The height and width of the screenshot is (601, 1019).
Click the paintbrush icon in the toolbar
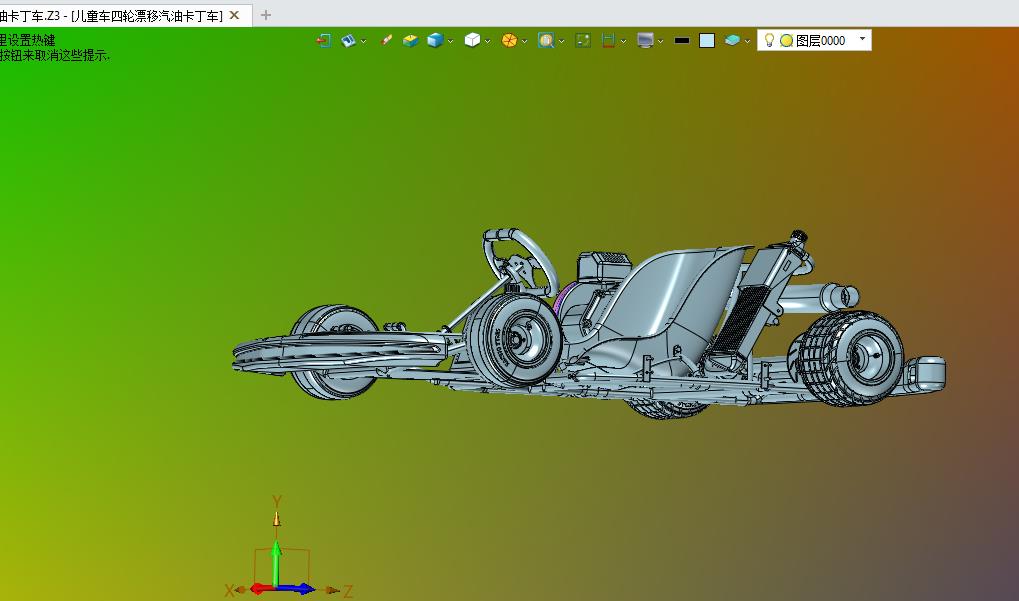coord(386,41)
